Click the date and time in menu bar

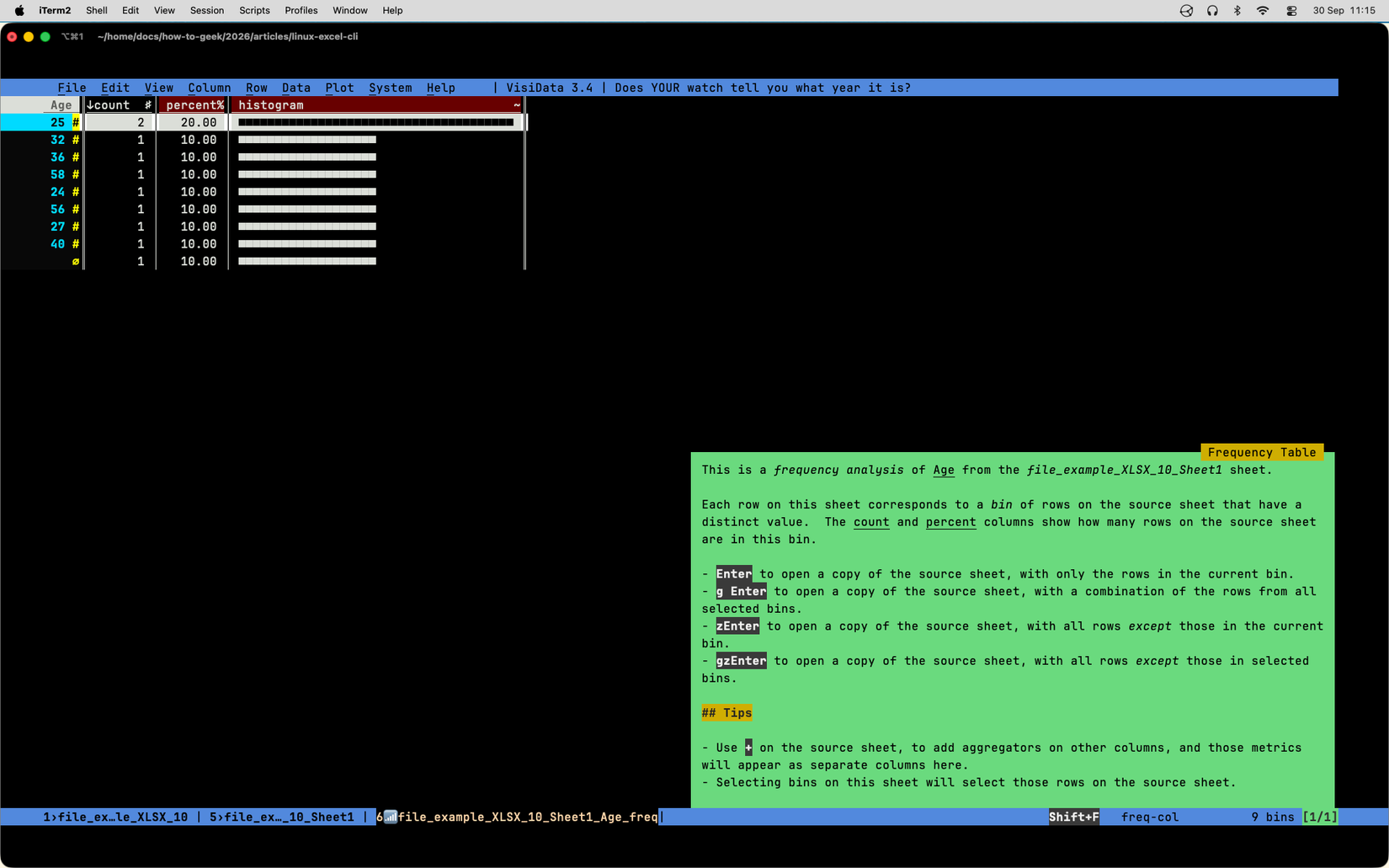pyautogui.click(x=1344, y=11)
